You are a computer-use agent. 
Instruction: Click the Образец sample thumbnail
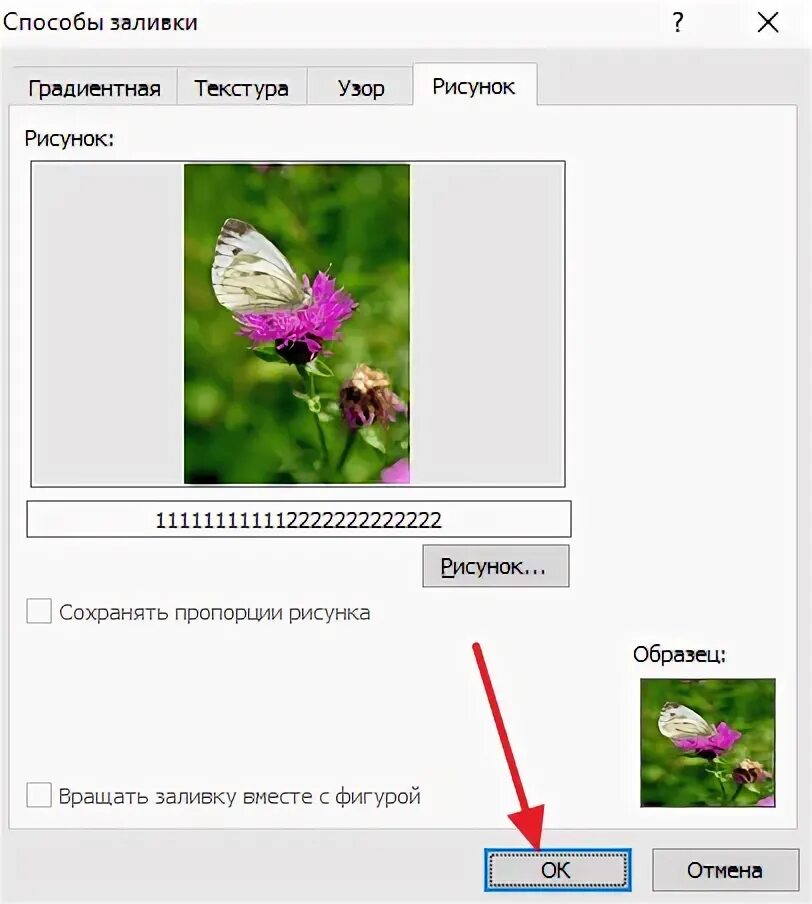pos(708,743)
